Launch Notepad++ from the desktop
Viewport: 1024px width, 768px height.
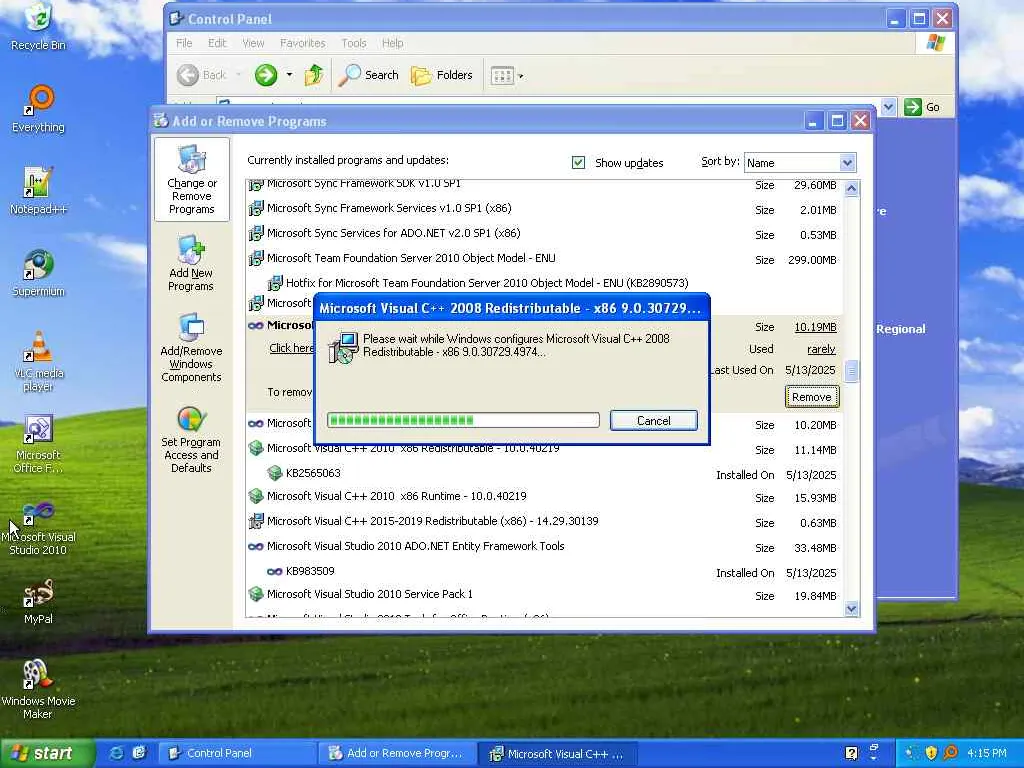(x=39, y=191)
